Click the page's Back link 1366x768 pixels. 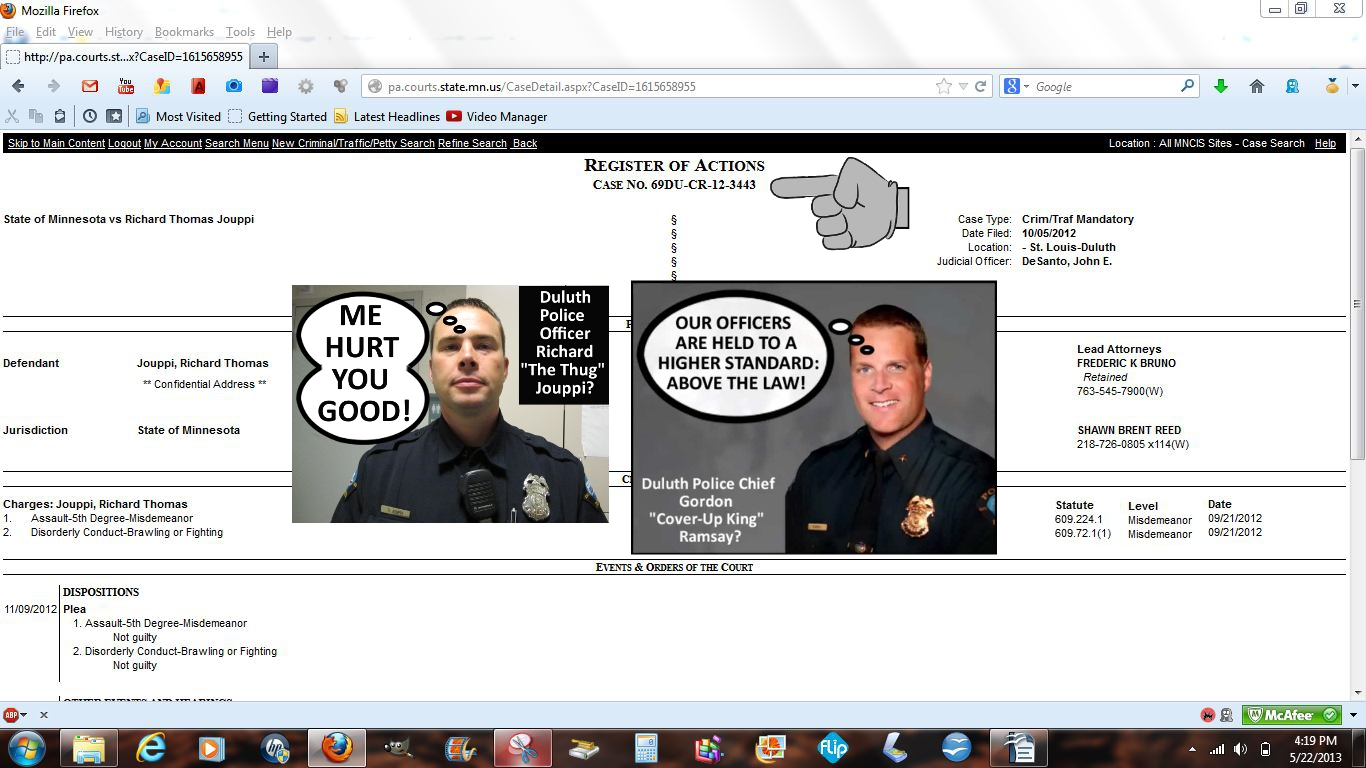525,143
